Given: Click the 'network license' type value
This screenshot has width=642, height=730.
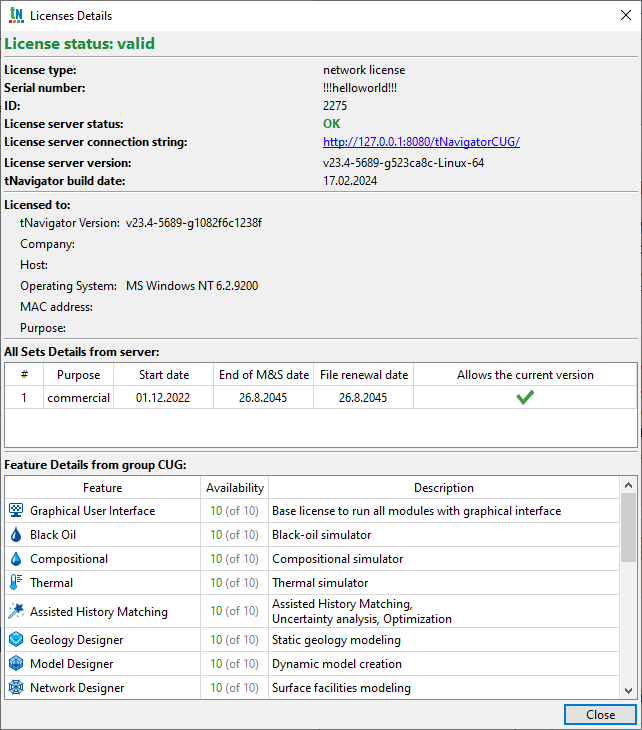Looking at the screenshot, I should [x=364, y=70].
